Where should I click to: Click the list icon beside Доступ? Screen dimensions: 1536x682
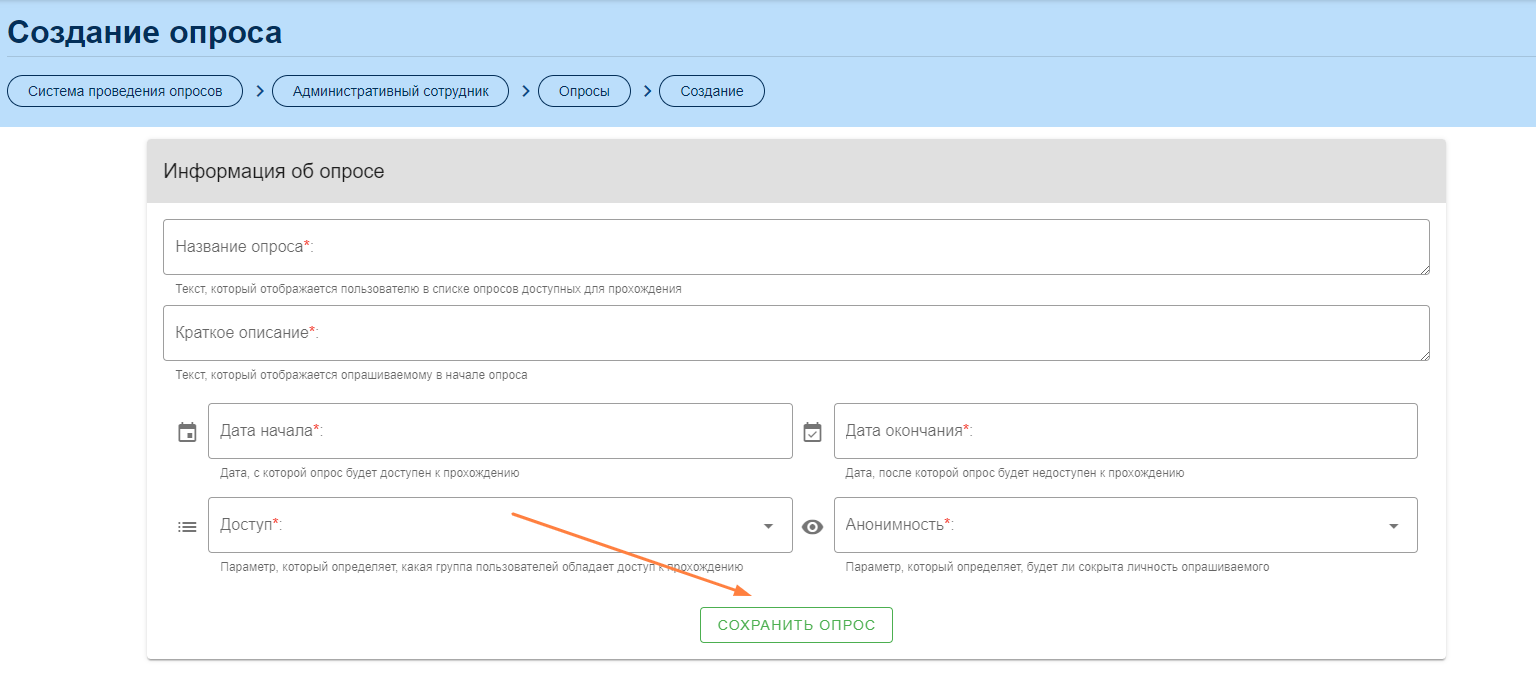[187, 526]
